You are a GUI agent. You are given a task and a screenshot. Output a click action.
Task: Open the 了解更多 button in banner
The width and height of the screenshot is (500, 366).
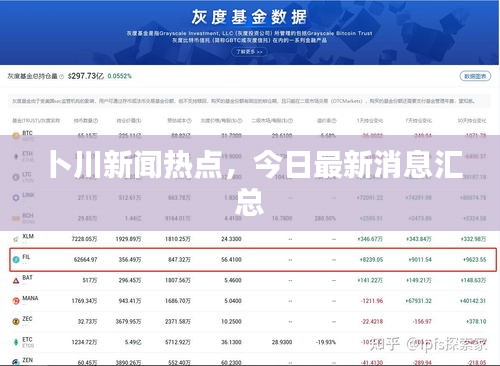tap(249, 52)
